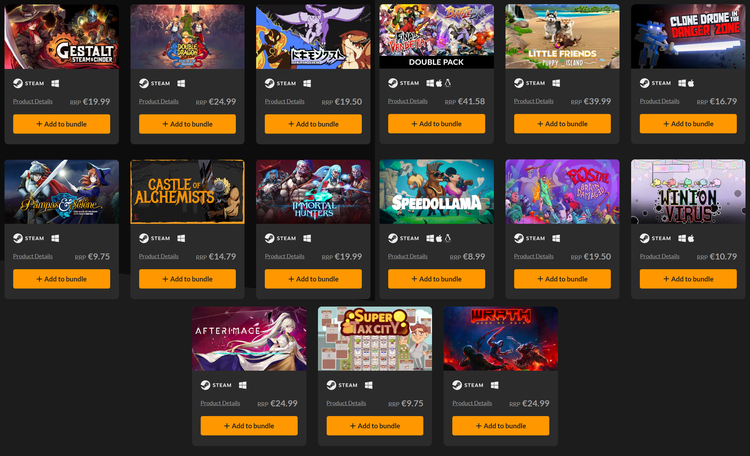750x456 pixels.
Task: Add Little Friends Puppy Island to bundle
Action: [562, 123]
